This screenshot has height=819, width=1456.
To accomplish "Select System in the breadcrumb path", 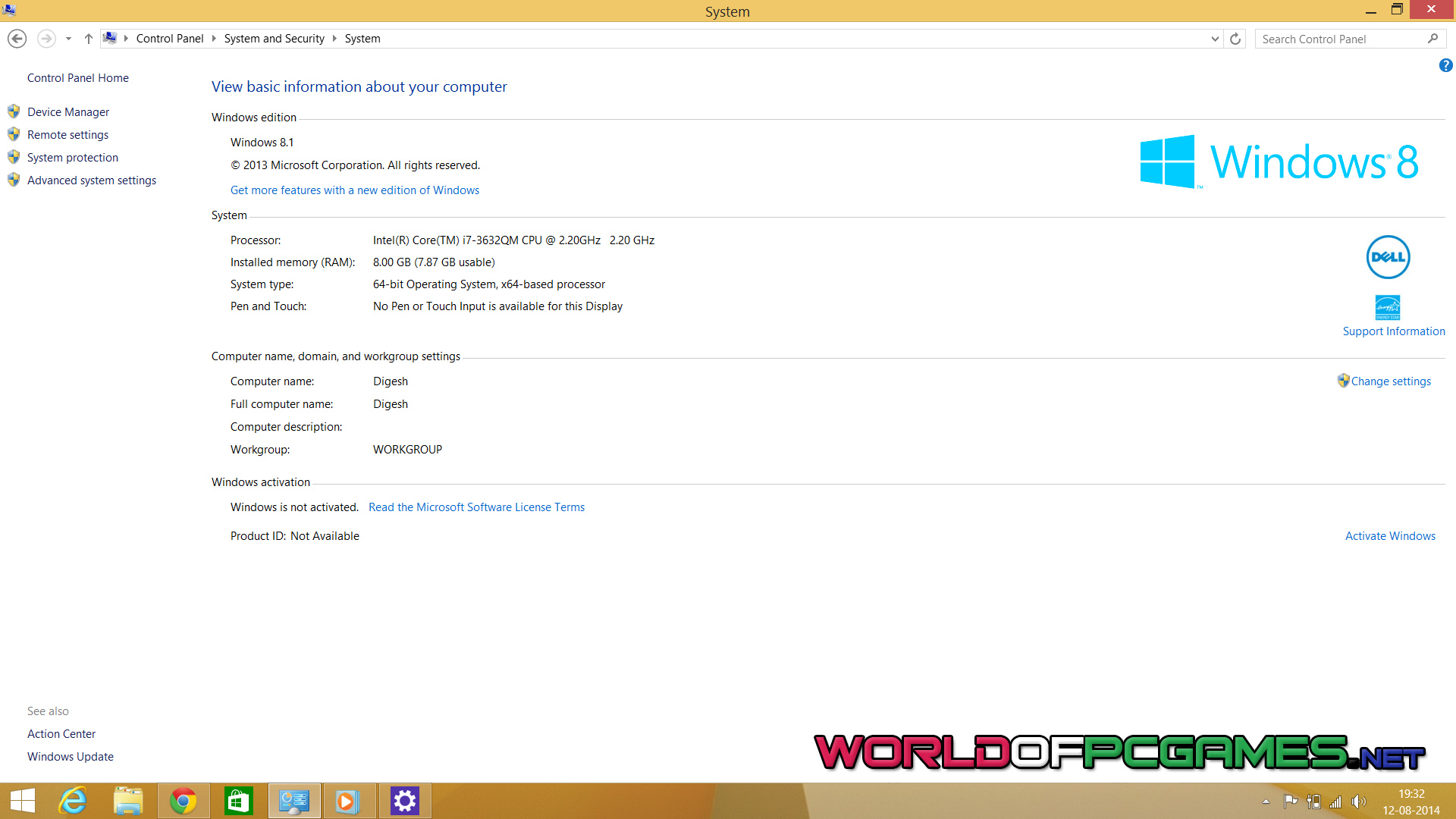I will coord(362,39).
